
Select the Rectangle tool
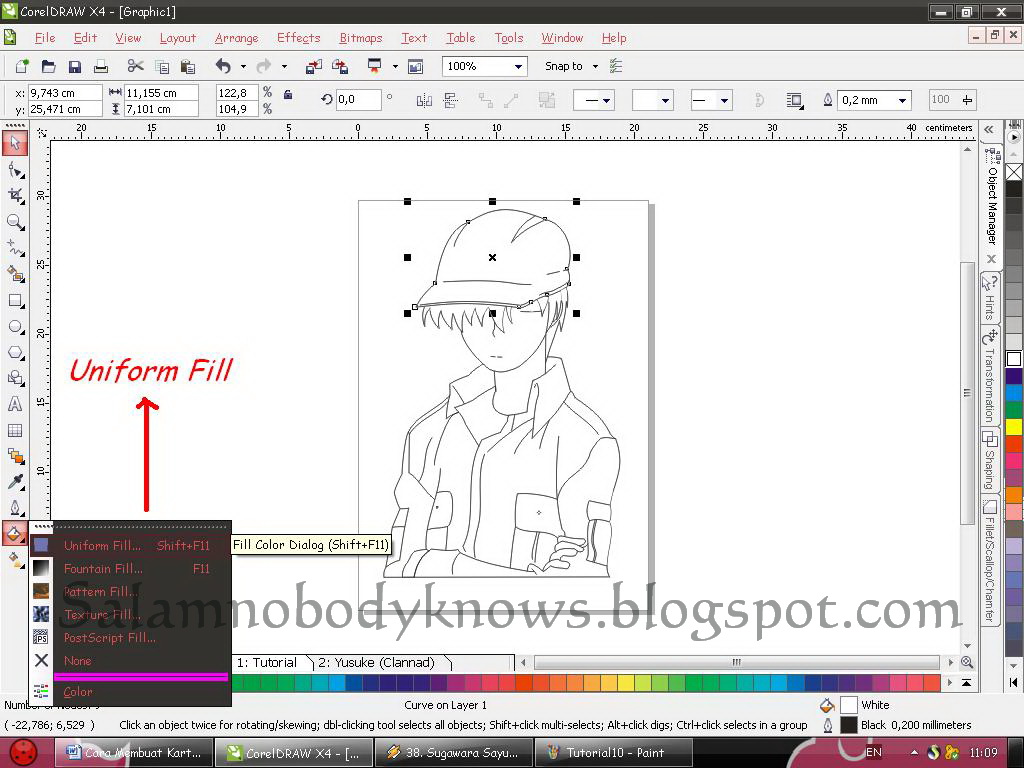15,300
